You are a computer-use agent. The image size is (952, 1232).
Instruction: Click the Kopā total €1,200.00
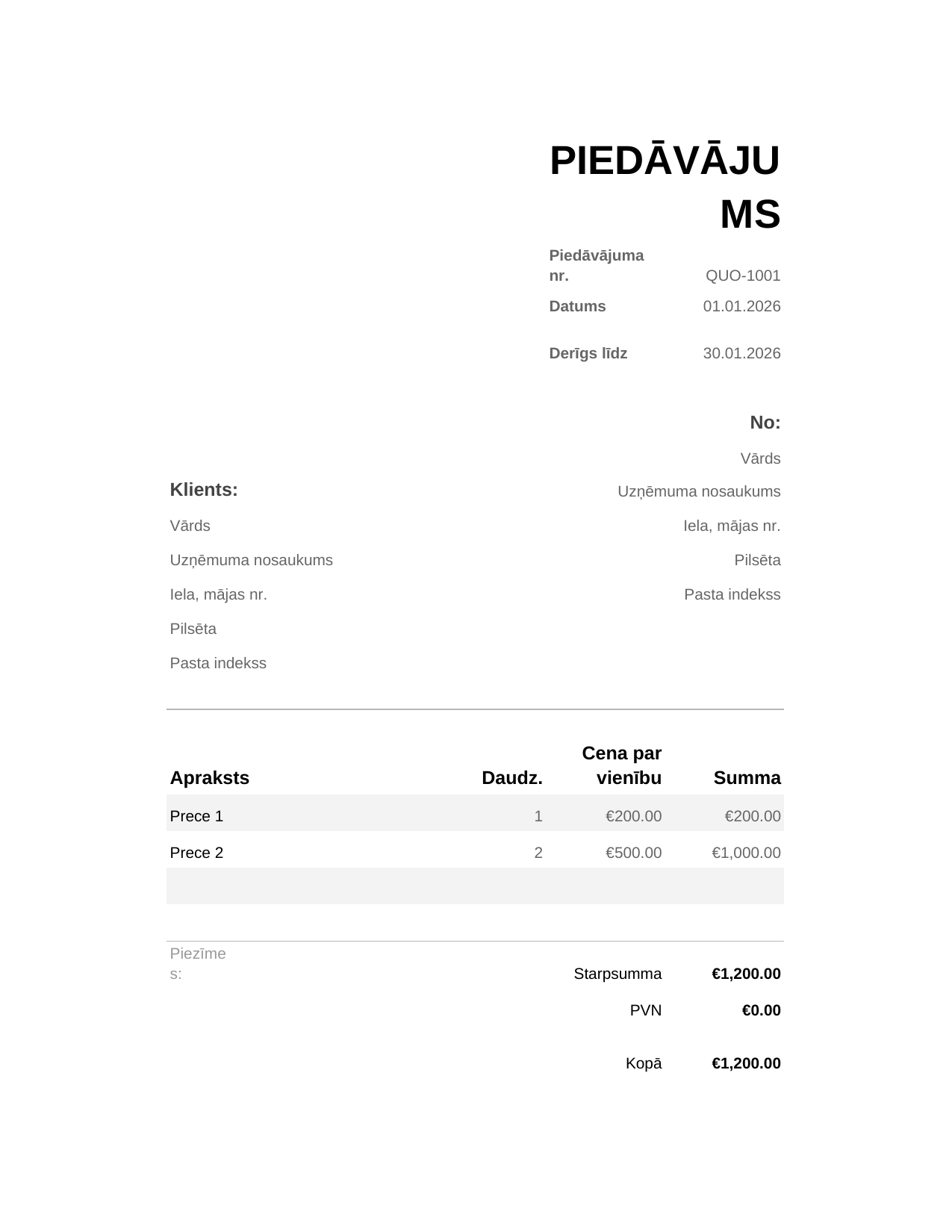(x=746, y=1063)
